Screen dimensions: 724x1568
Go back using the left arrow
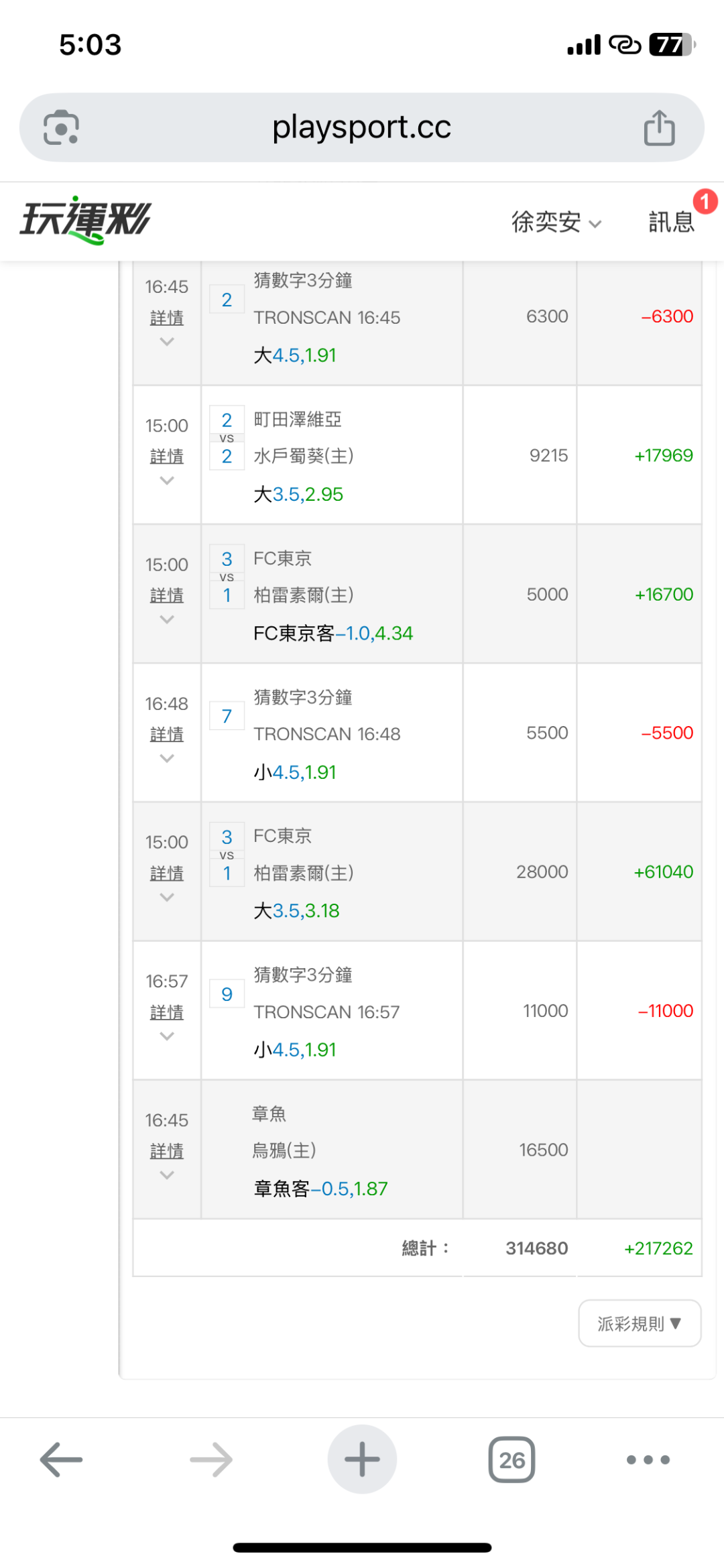[61, 1459]
